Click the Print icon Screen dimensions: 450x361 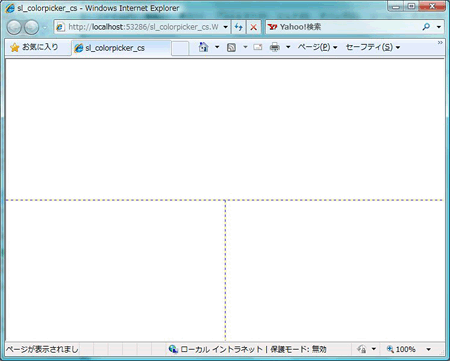(275, 47)
